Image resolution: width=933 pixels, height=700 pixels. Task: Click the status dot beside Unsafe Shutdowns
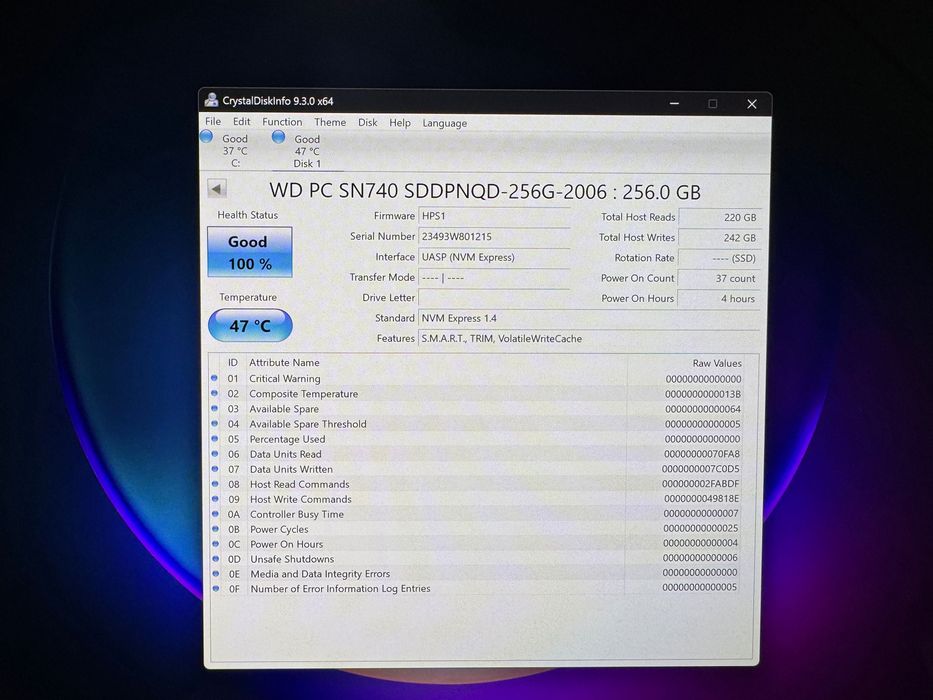[x=215, y=558]
